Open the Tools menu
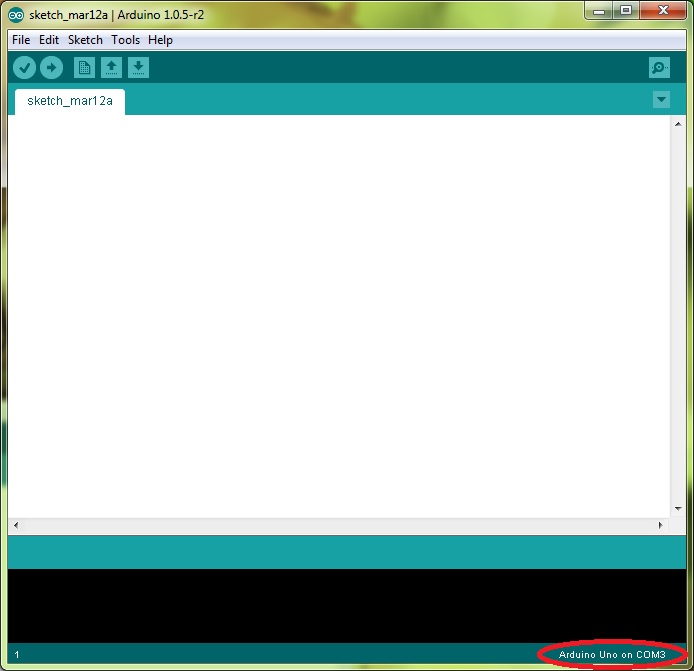Image resolution: width=694 pixels, height=671 pixels. pyautogui.click(x=125, y=40)
